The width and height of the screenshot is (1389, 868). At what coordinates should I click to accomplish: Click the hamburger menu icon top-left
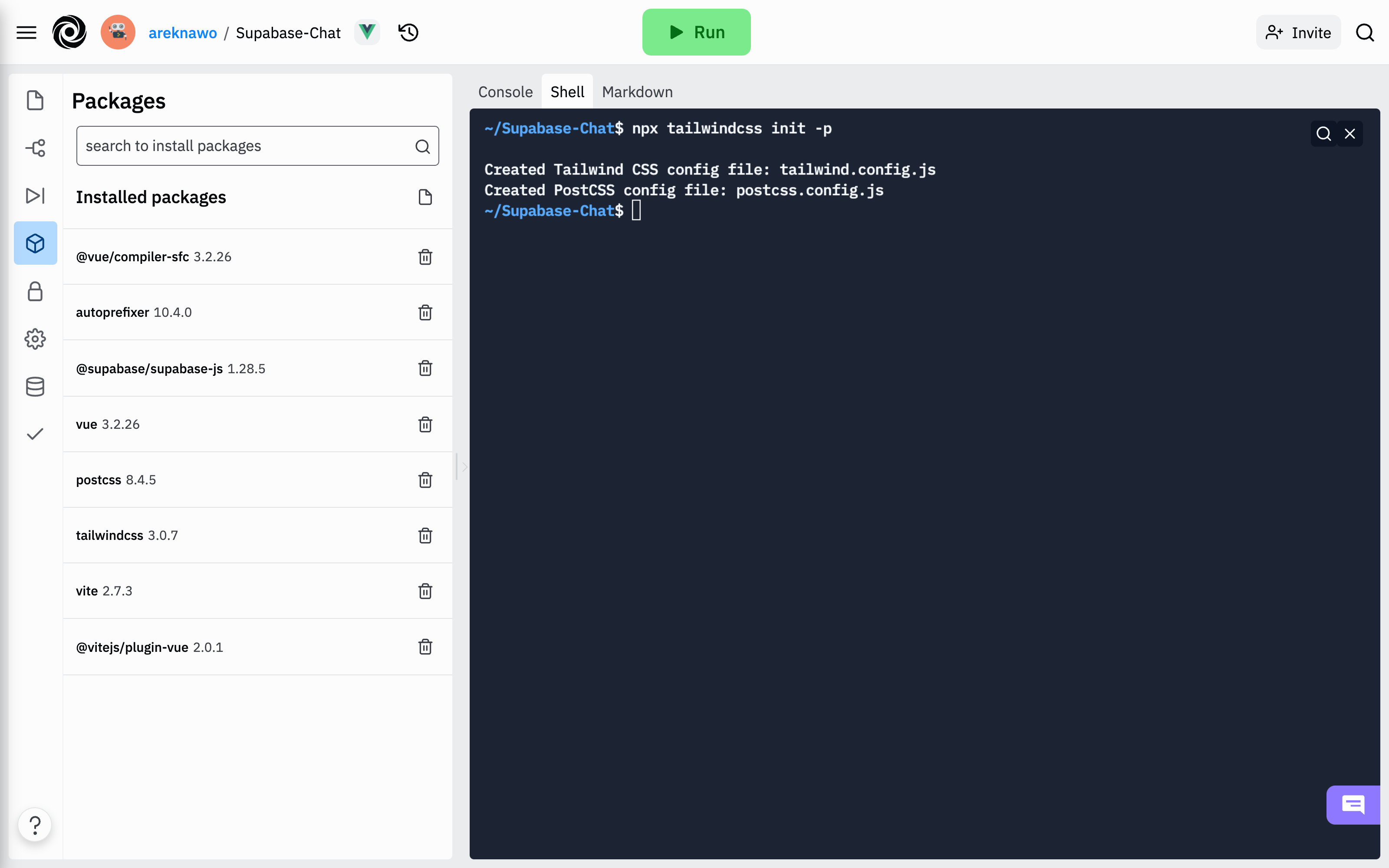[27, 32]
